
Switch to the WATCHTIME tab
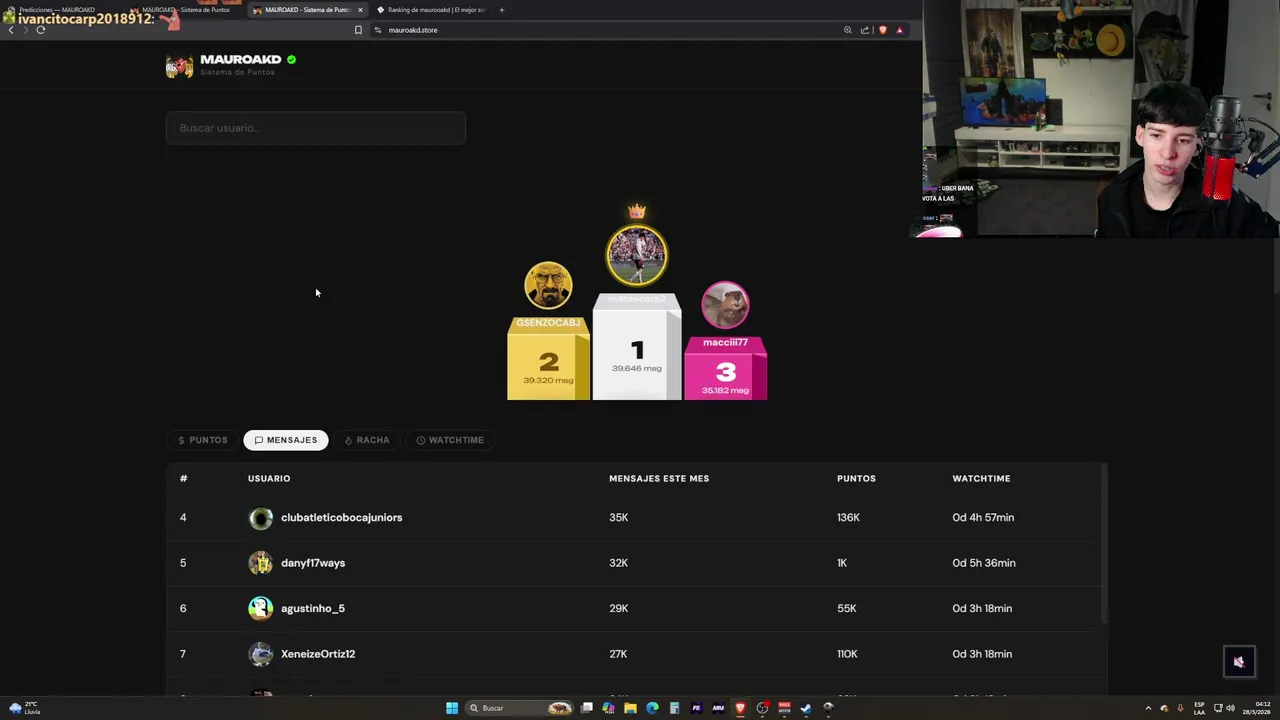point(450,440)
